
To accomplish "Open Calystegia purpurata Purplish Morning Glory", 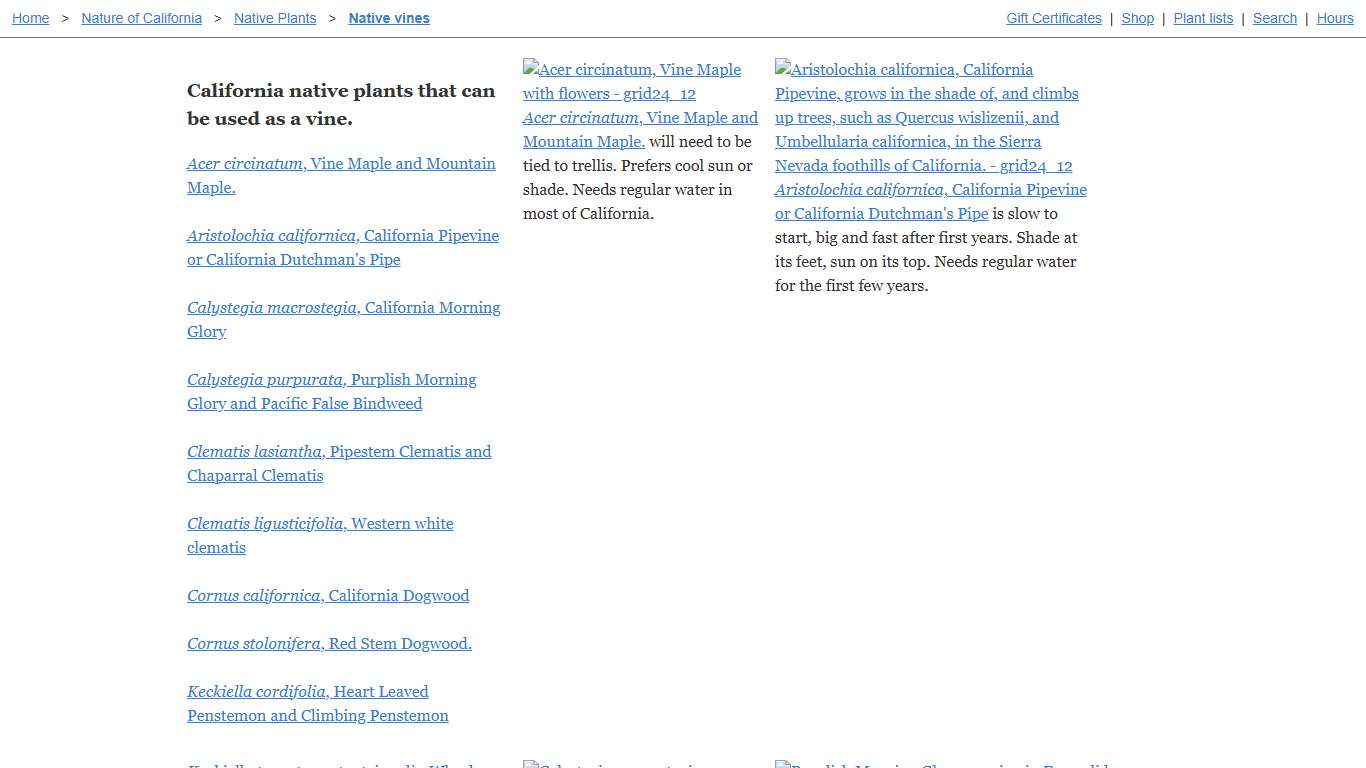I will point(331,380).
